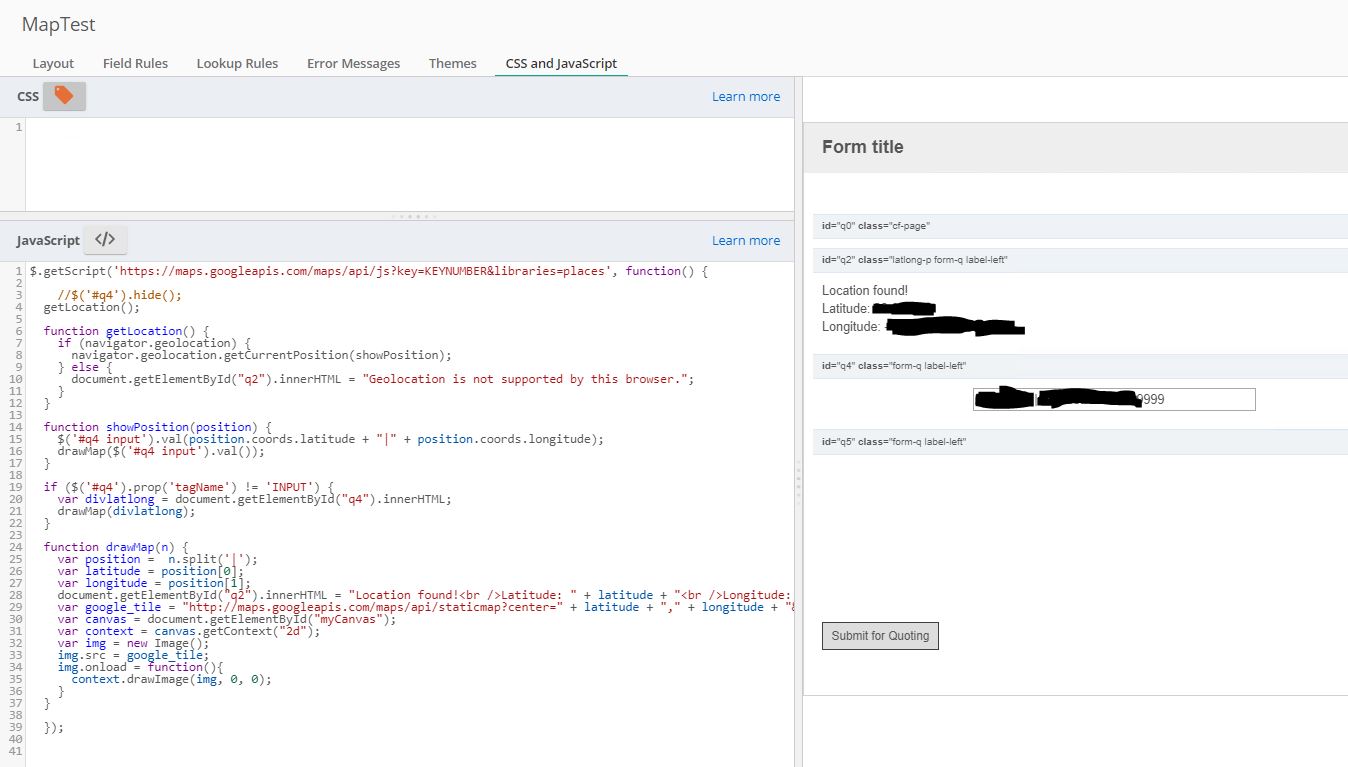Open Learn more link for CSS
This screenshot has width=1348, height=767.
pos(745,96)
